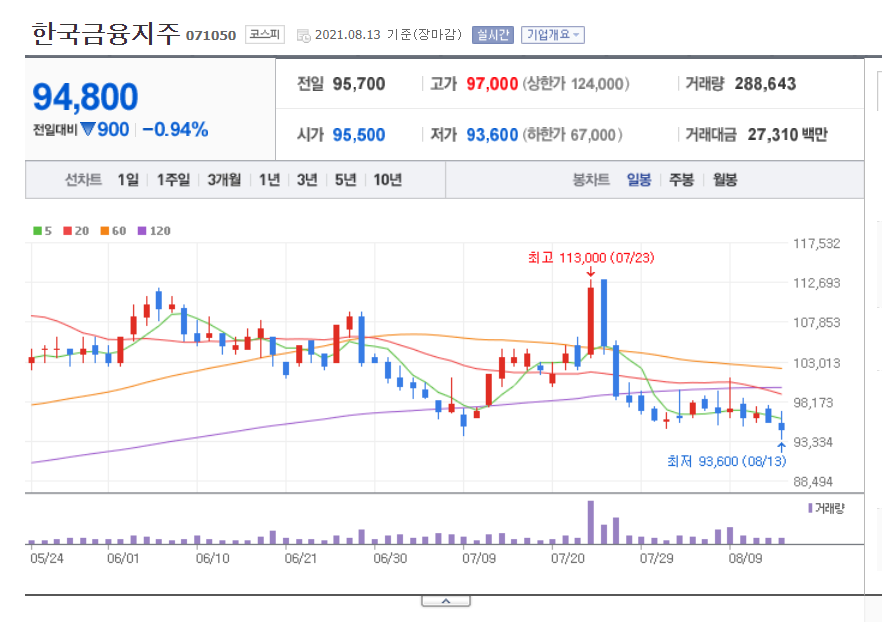Viewport: 882px width, 622px height.
Task: Click the 상한가 124,000 text
Action: click(x=576, y=84)
